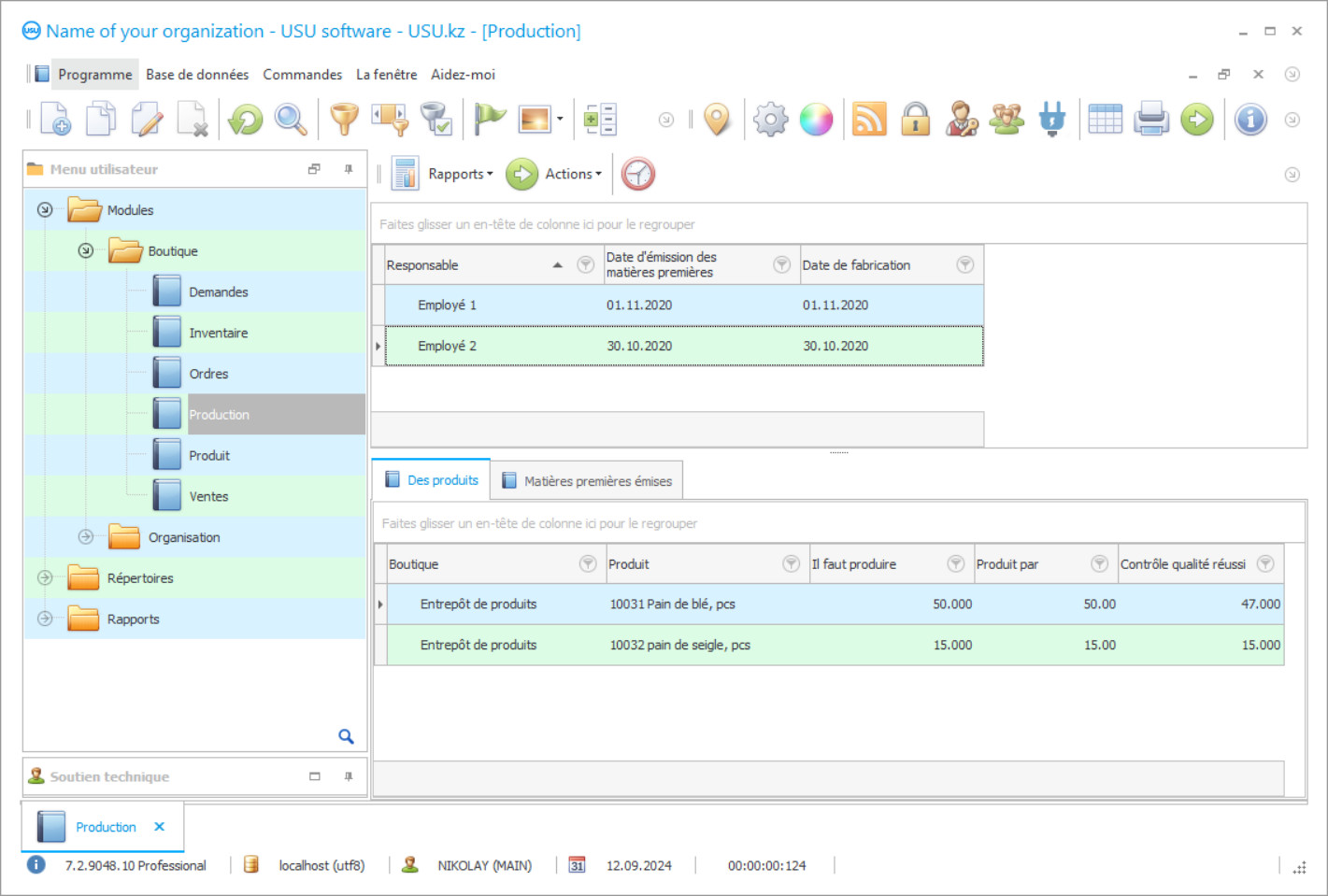Screen dimensions: 1328x896
Task: Click the table grid toolbar icon
Action: (1106, 119)
